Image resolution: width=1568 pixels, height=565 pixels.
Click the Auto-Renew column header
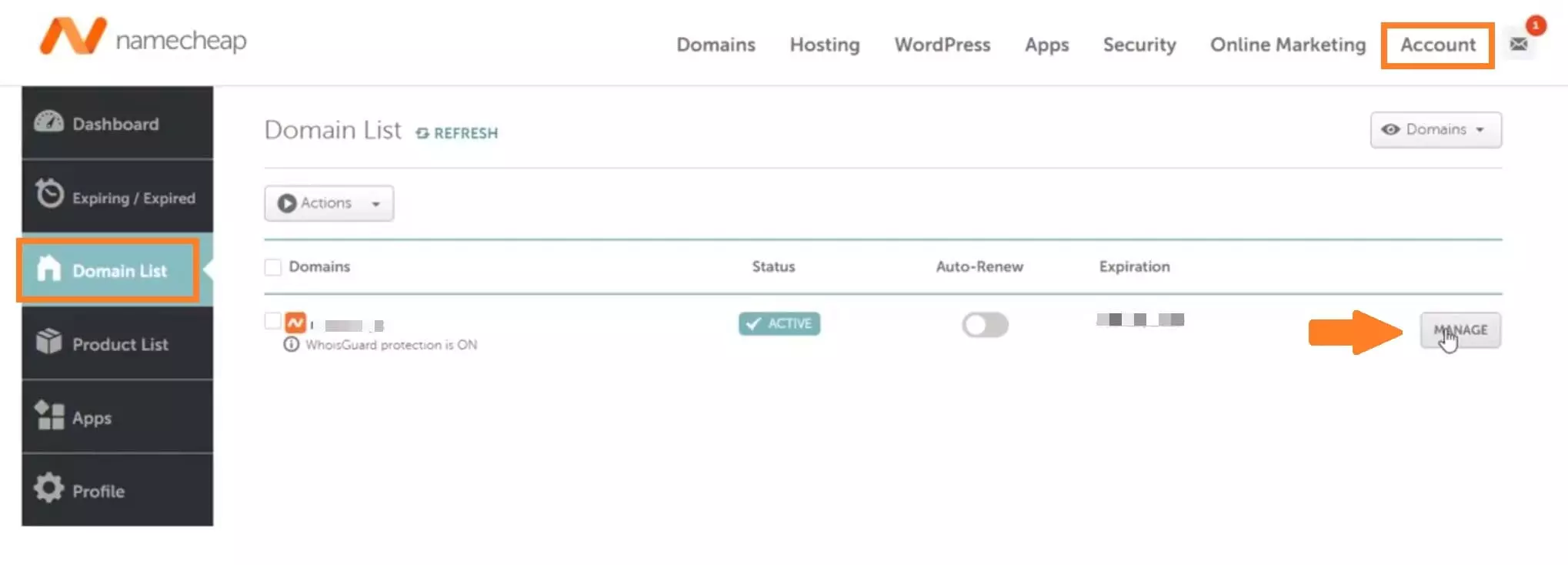coord(979,266)
